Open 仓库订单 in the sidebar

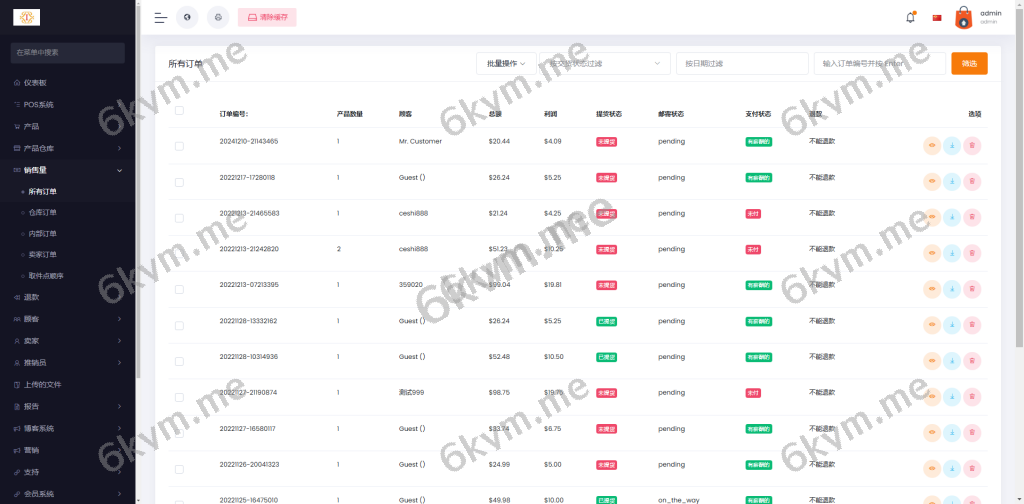(43, 212)
